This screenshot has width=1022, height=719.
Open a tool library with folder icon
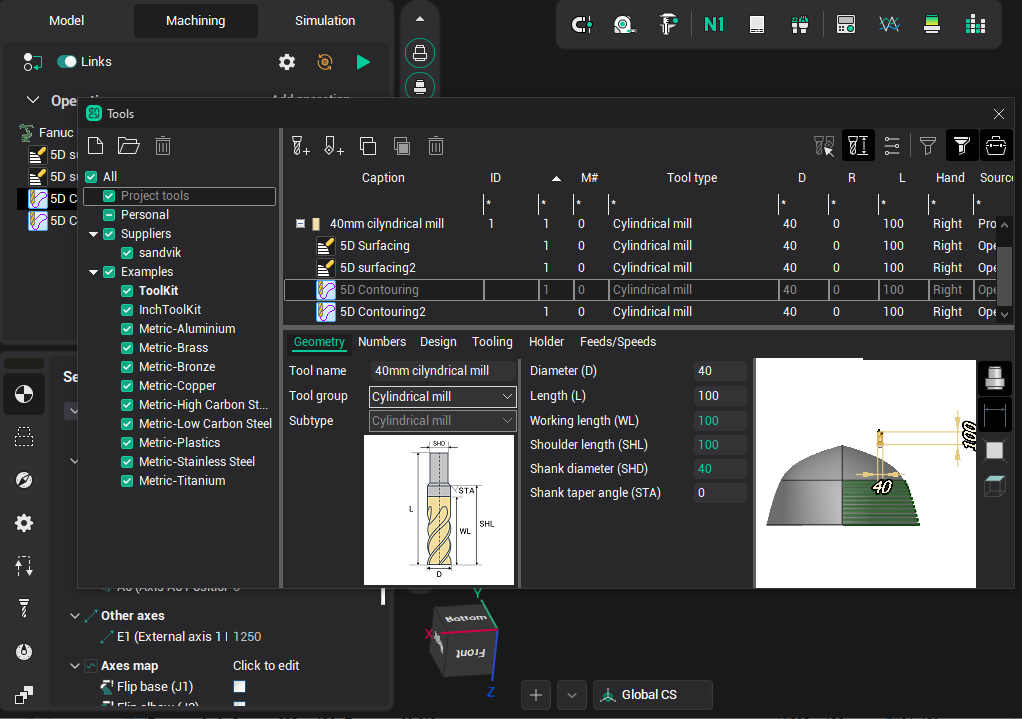[x=128, y=146]
